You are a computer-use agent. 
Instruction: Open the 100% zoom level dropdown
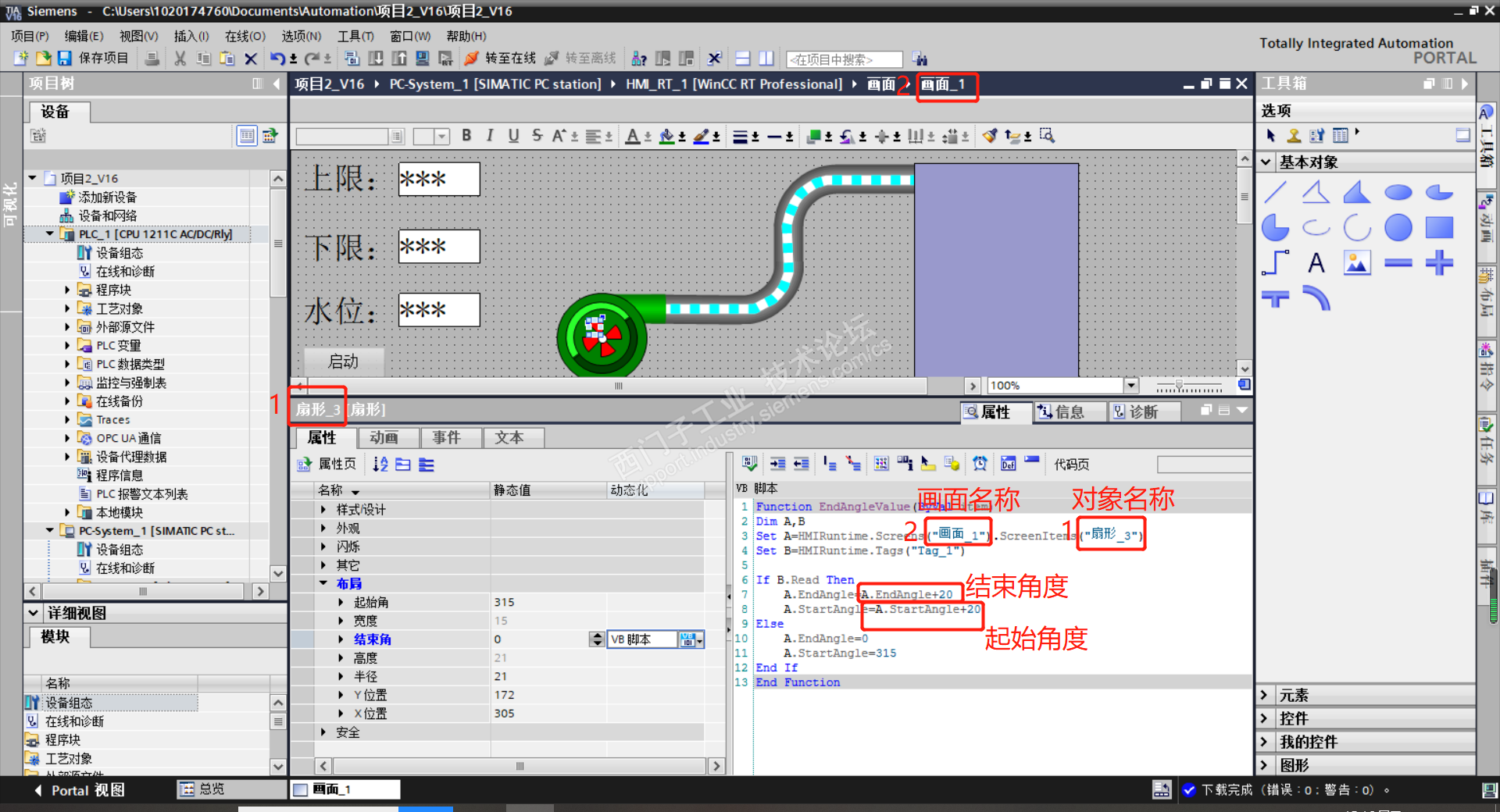coord(1130,385)
